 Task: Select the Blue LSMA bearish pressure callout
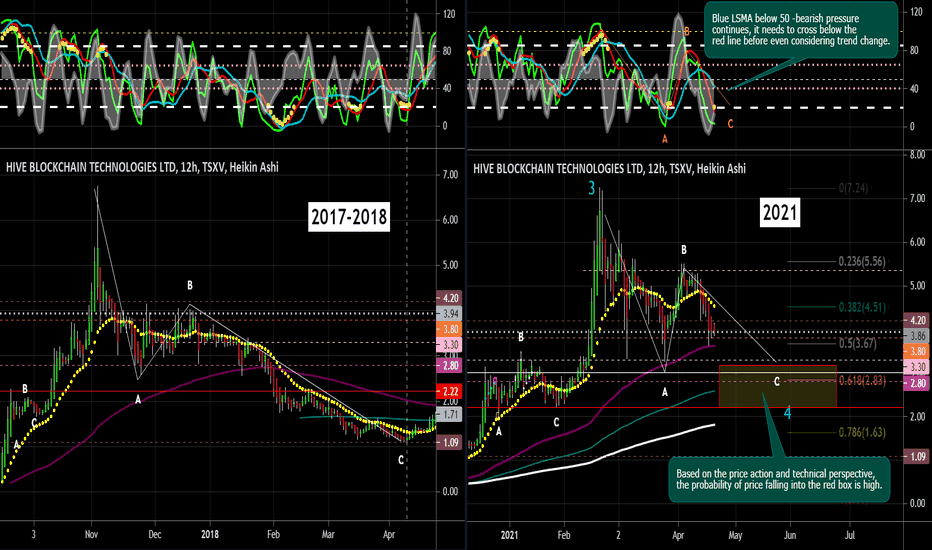coord(801,30)
